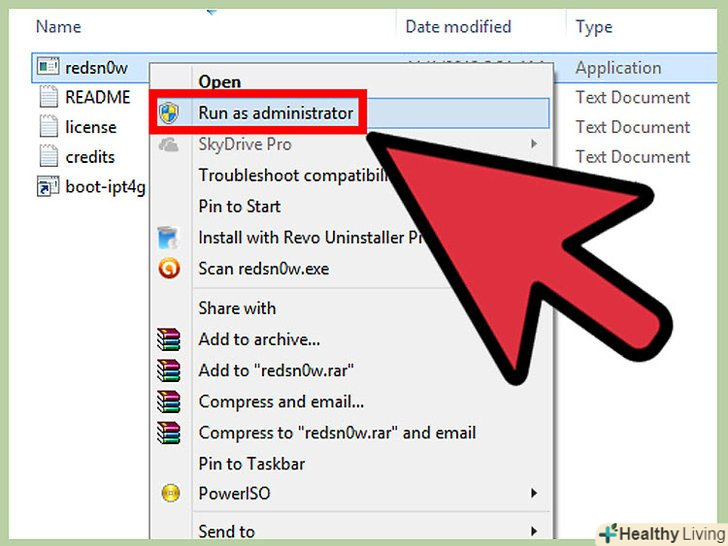Click the redsn0w application file icon
The height and width of the screenshot is (546, 728).
48,67
